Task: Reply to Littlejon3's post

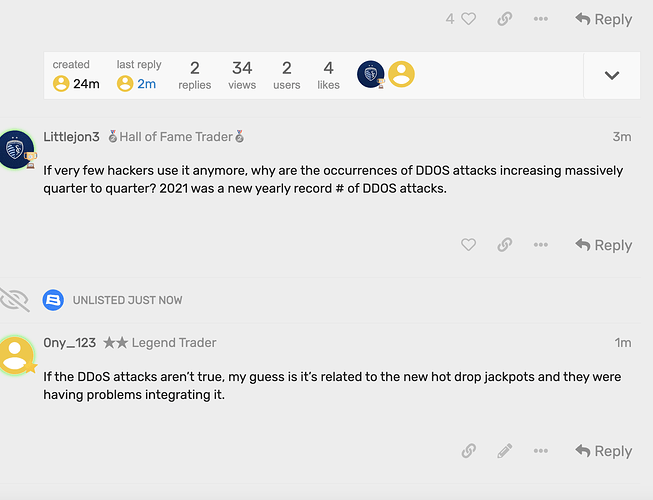Action: [603, 245]
